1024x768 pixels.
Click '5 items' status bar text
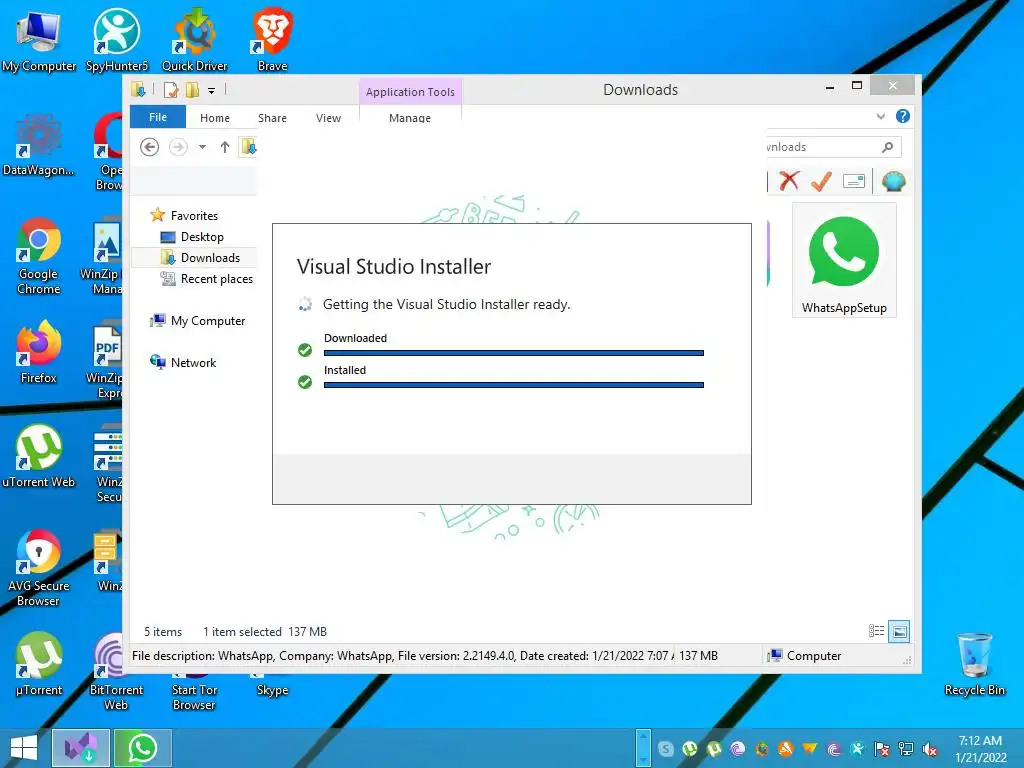[163, 632]
